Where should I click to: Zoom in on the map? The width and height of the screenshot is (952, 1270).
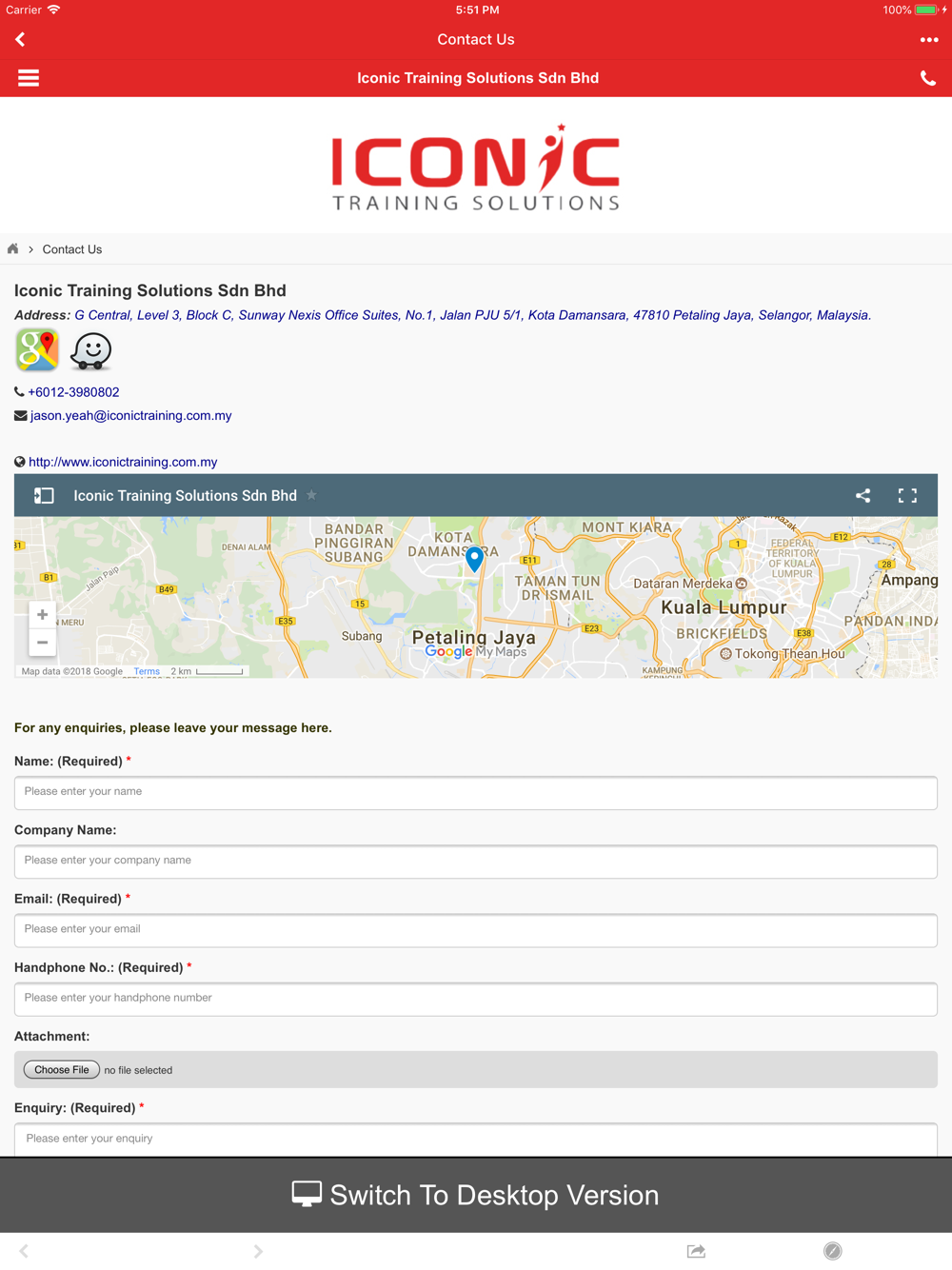(x=42, y=615)
